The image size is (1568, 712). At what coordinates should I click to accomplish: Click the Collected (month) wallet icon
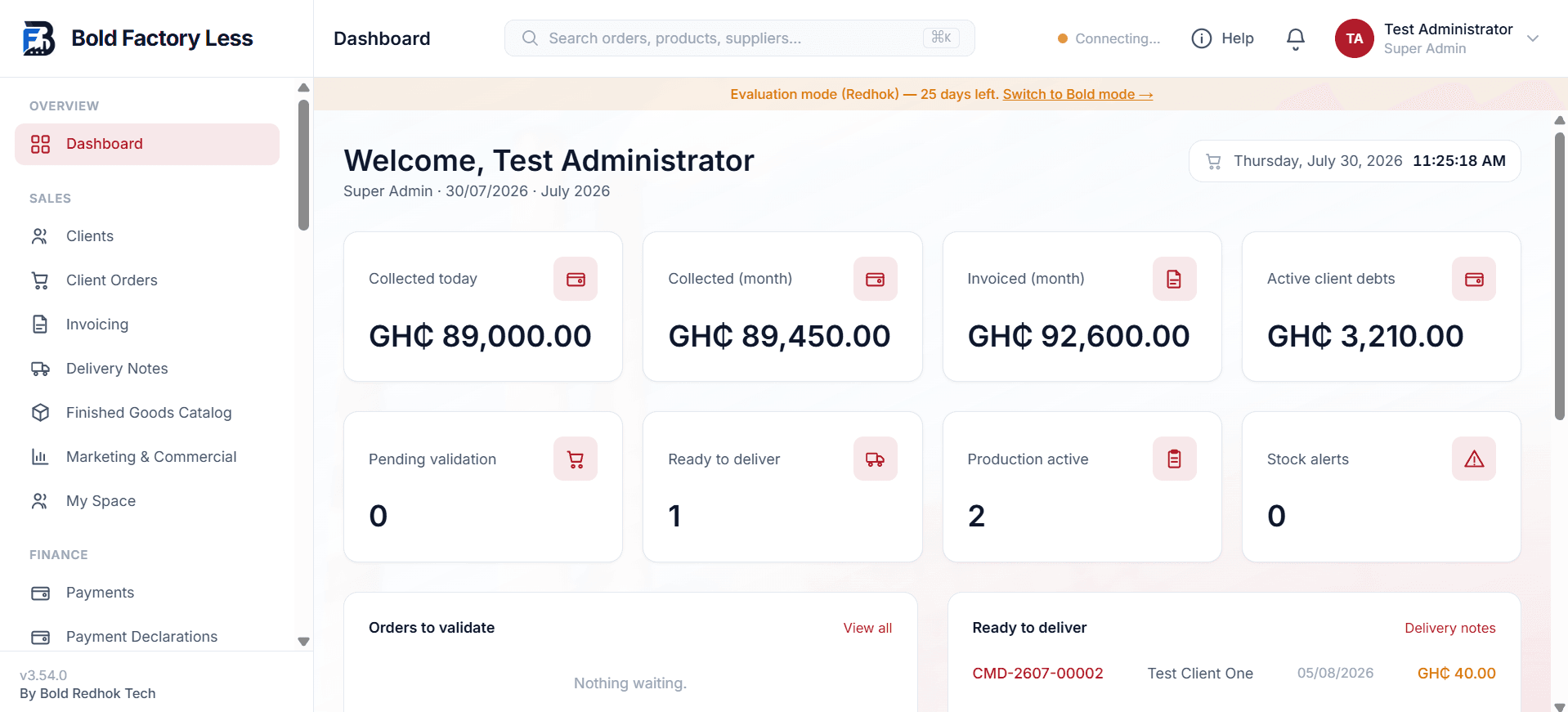coord(875,279)
